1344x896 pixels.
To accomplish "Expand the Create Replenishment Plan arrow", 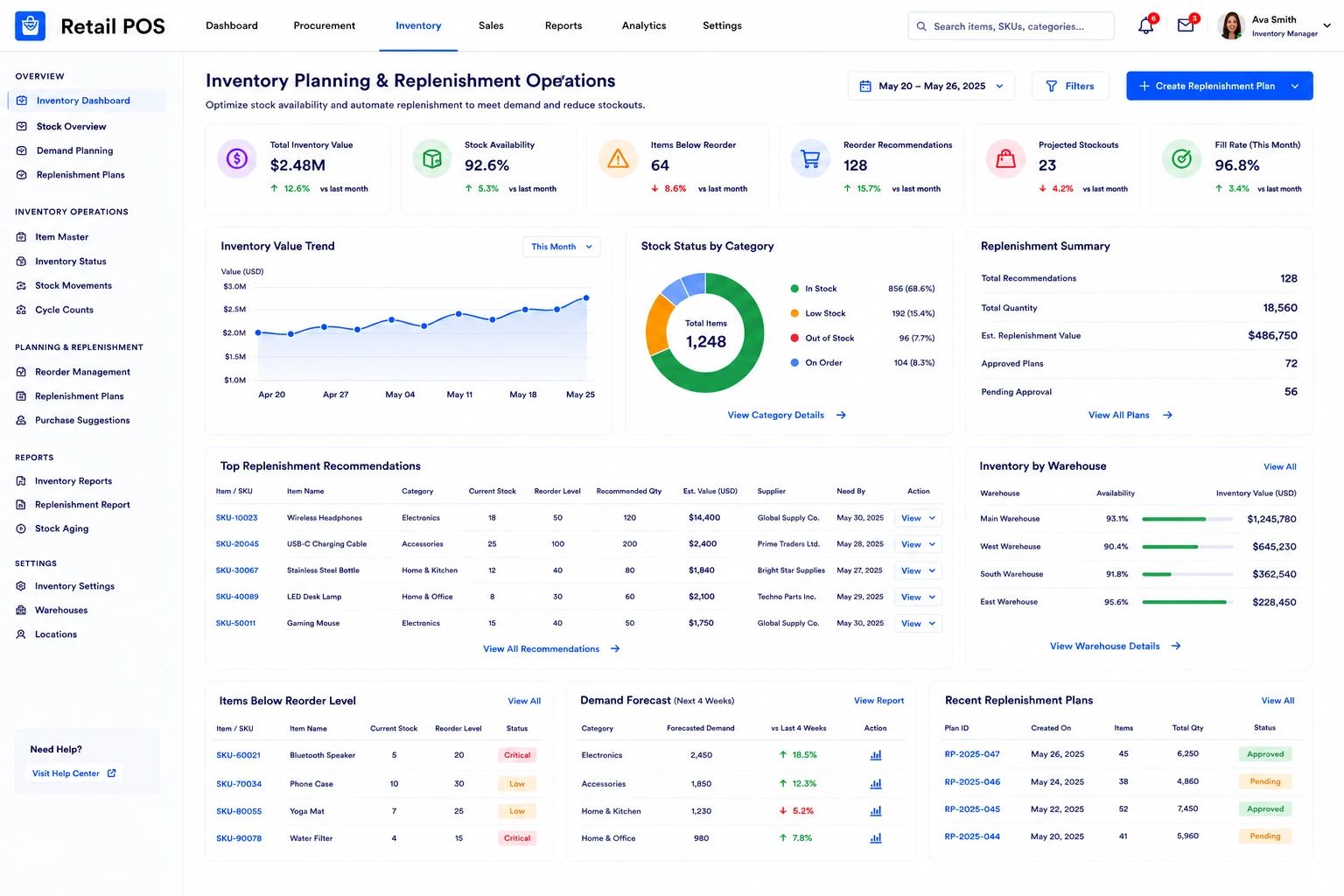I will coord(1295,86).
